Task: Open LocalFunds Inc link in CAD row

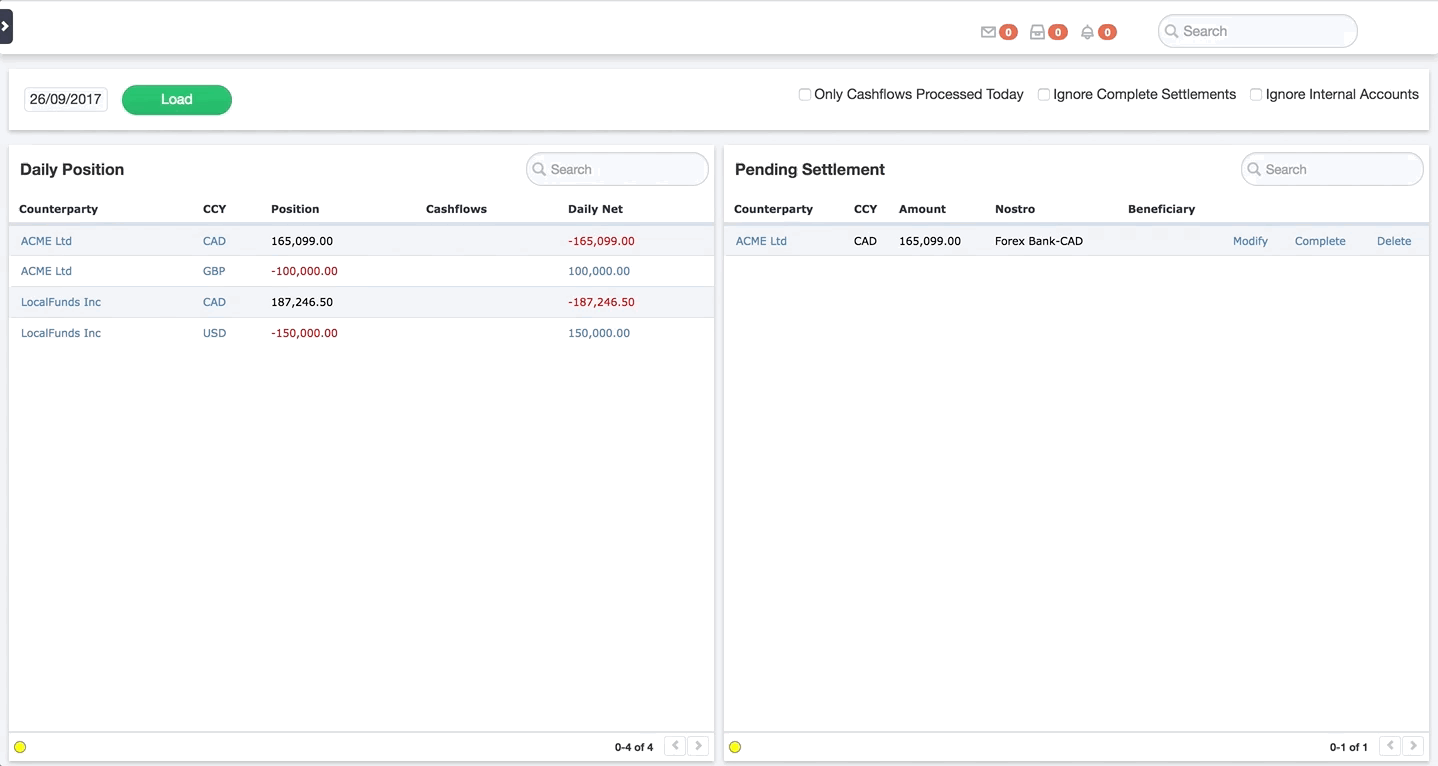Action: 61,302
